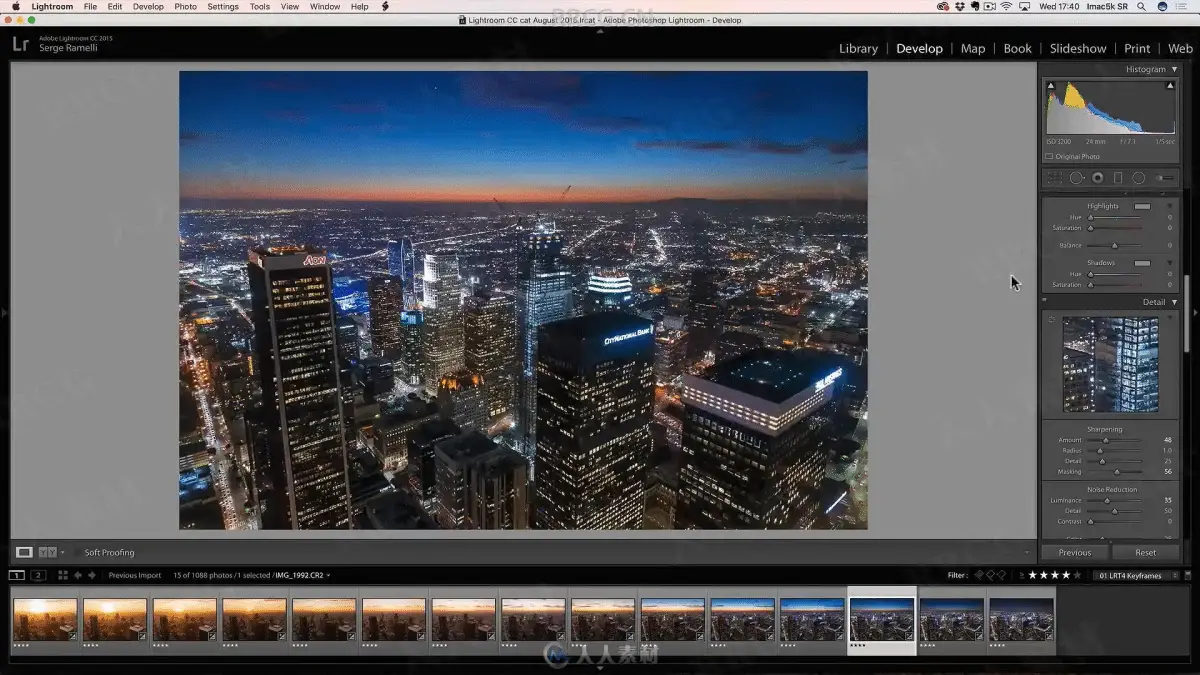
Task: Activate the Red Eye Correction tool
Action: point(1097,178)
